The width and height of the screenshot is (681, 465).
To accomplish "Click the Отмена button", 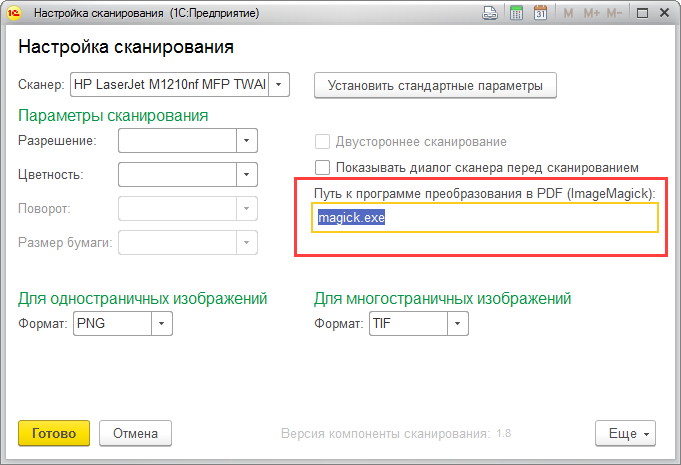I will [x=135, y=433].
